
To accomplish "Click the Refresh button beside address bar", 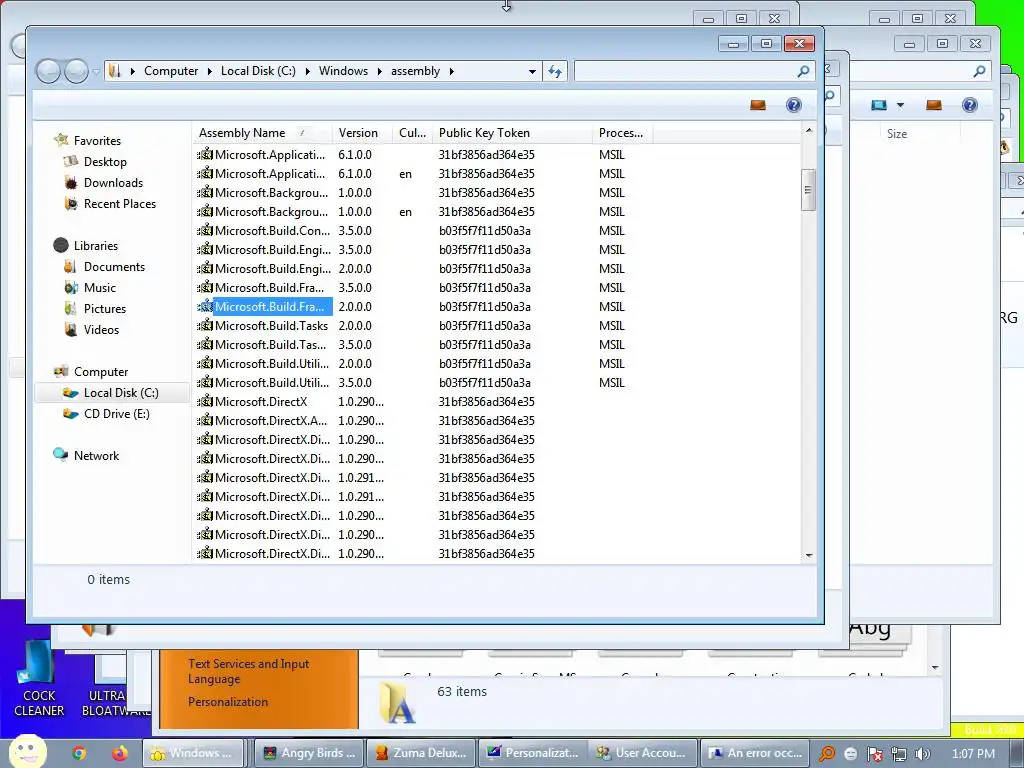I will click(554, 71).
